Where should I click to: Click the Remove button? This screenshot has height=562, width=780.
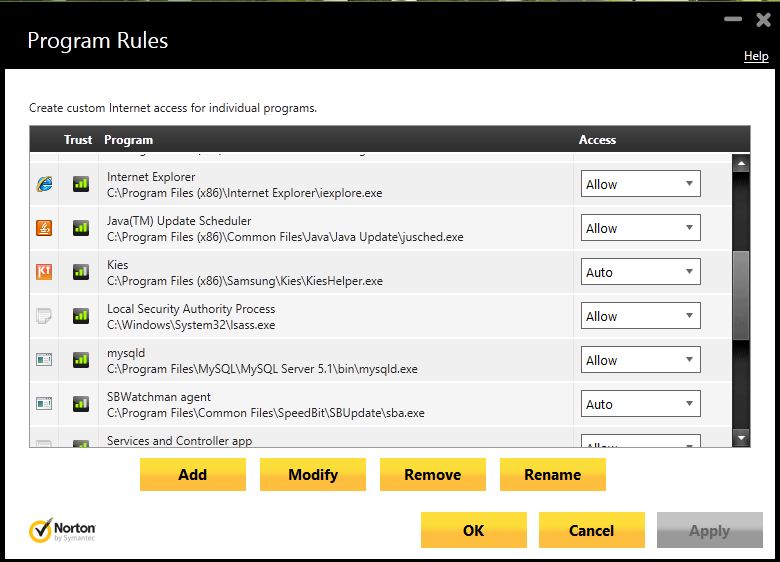tap(433, 474)
